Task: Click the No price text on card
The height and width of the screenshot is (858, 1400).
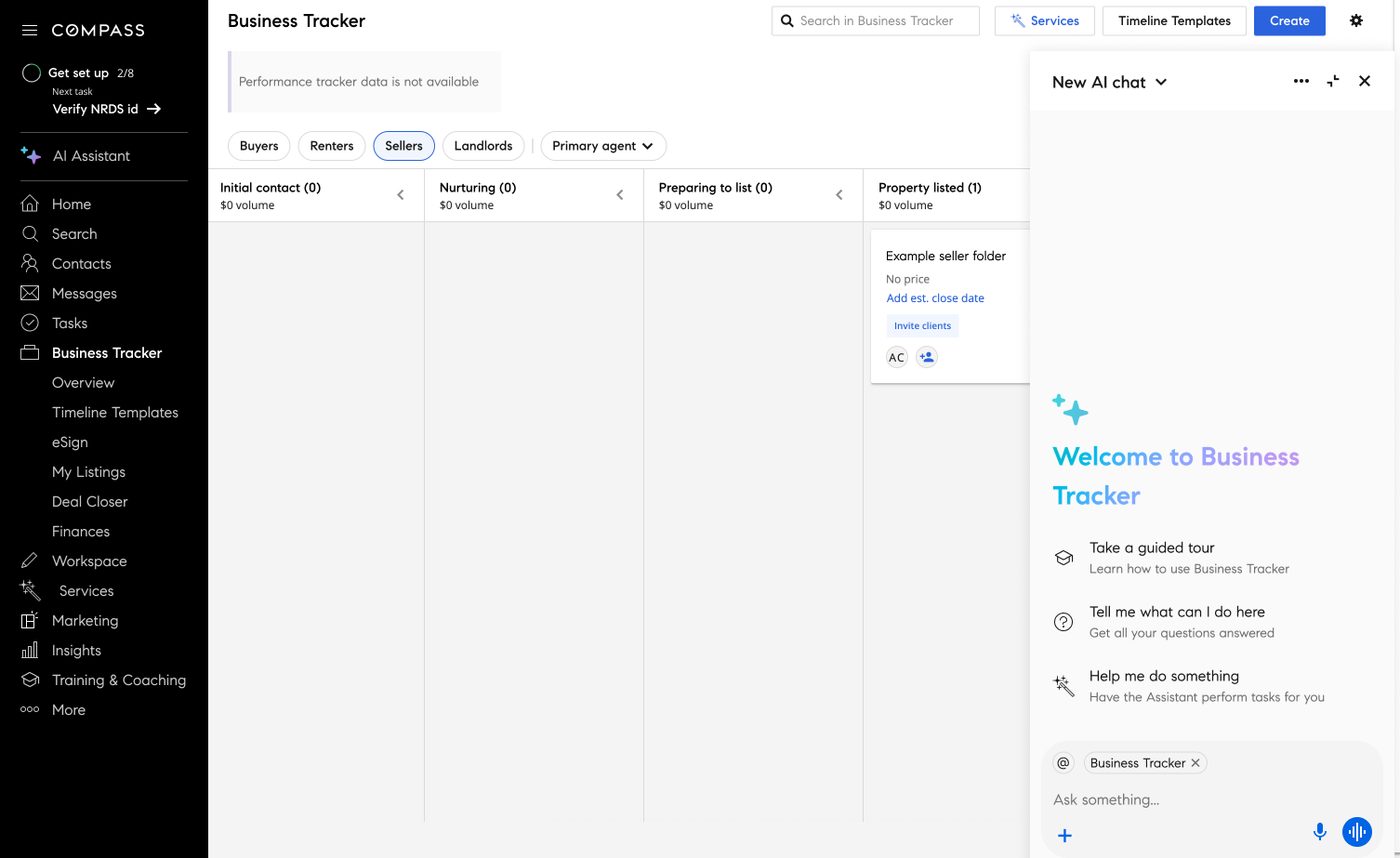Action: pos(907,279)
